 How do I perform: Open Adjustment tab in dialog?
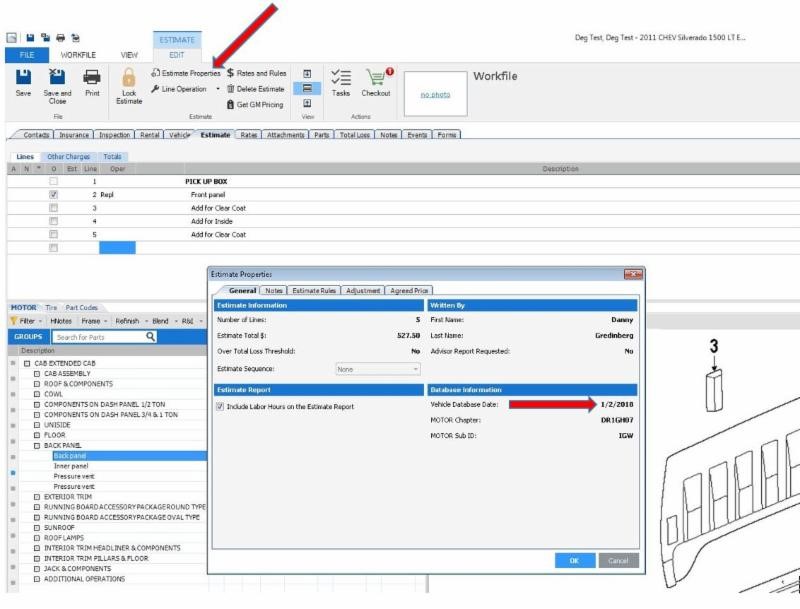coord(363,290)
